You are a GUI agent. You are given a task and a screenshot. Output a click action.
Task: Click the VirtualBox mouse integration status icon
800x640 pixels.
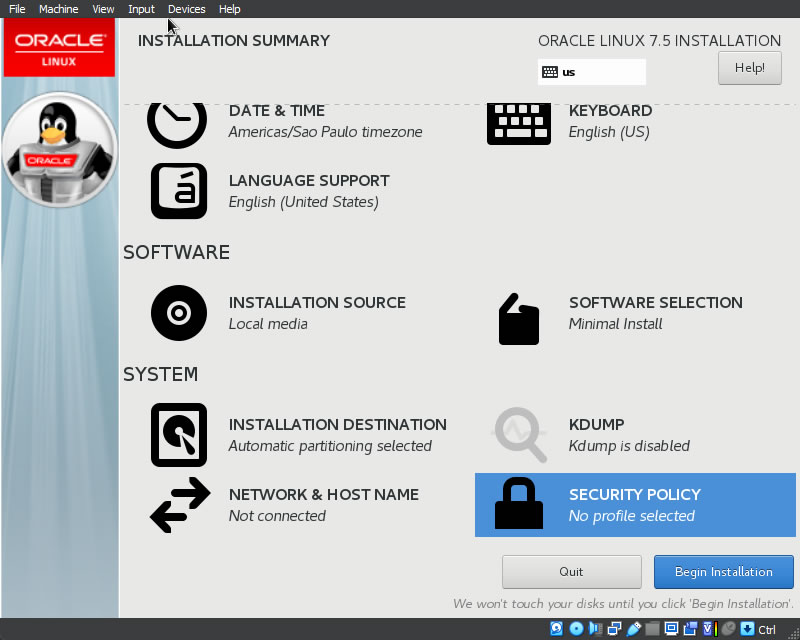729,629
